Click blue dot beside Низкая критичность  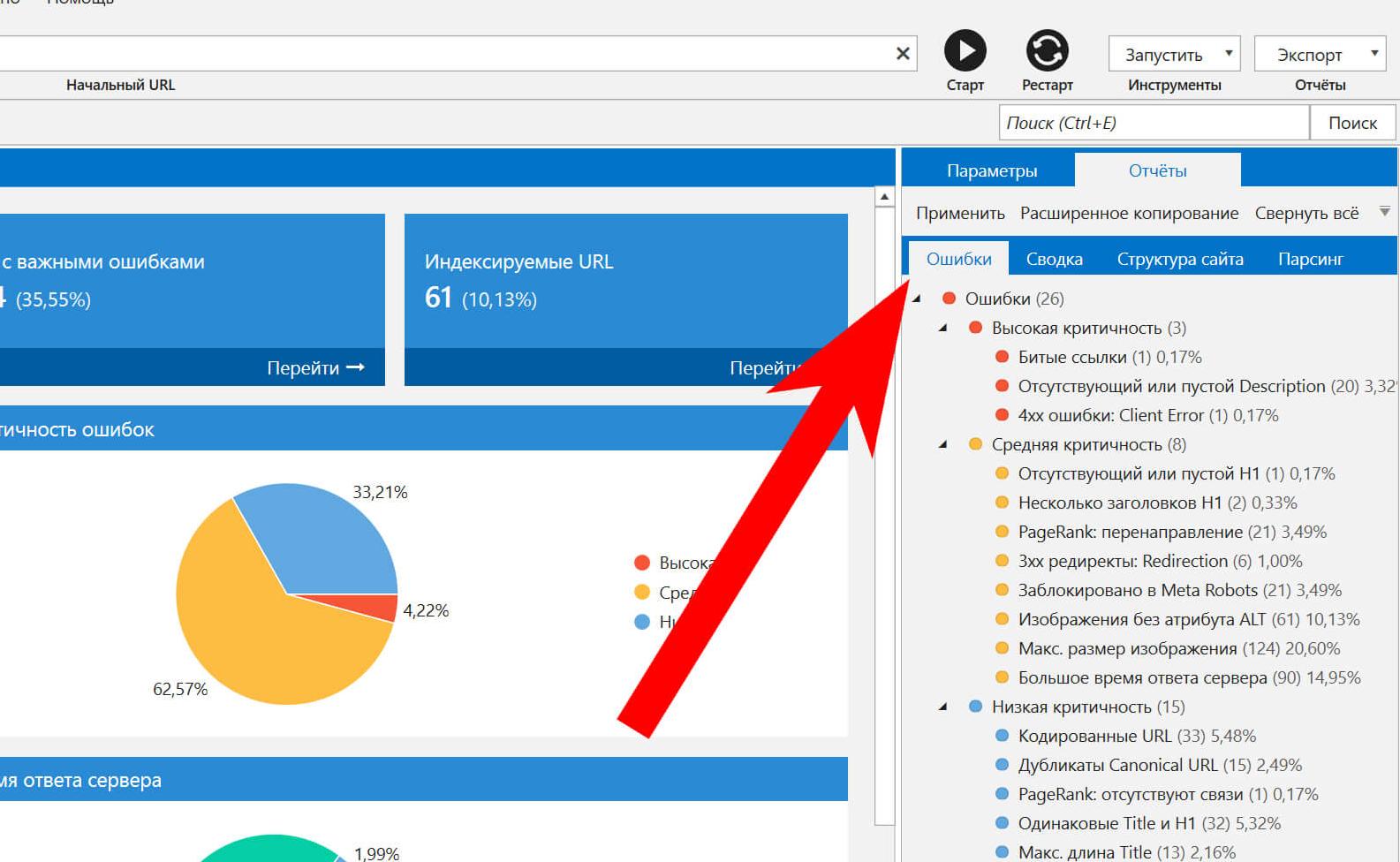tap(975, 707)
